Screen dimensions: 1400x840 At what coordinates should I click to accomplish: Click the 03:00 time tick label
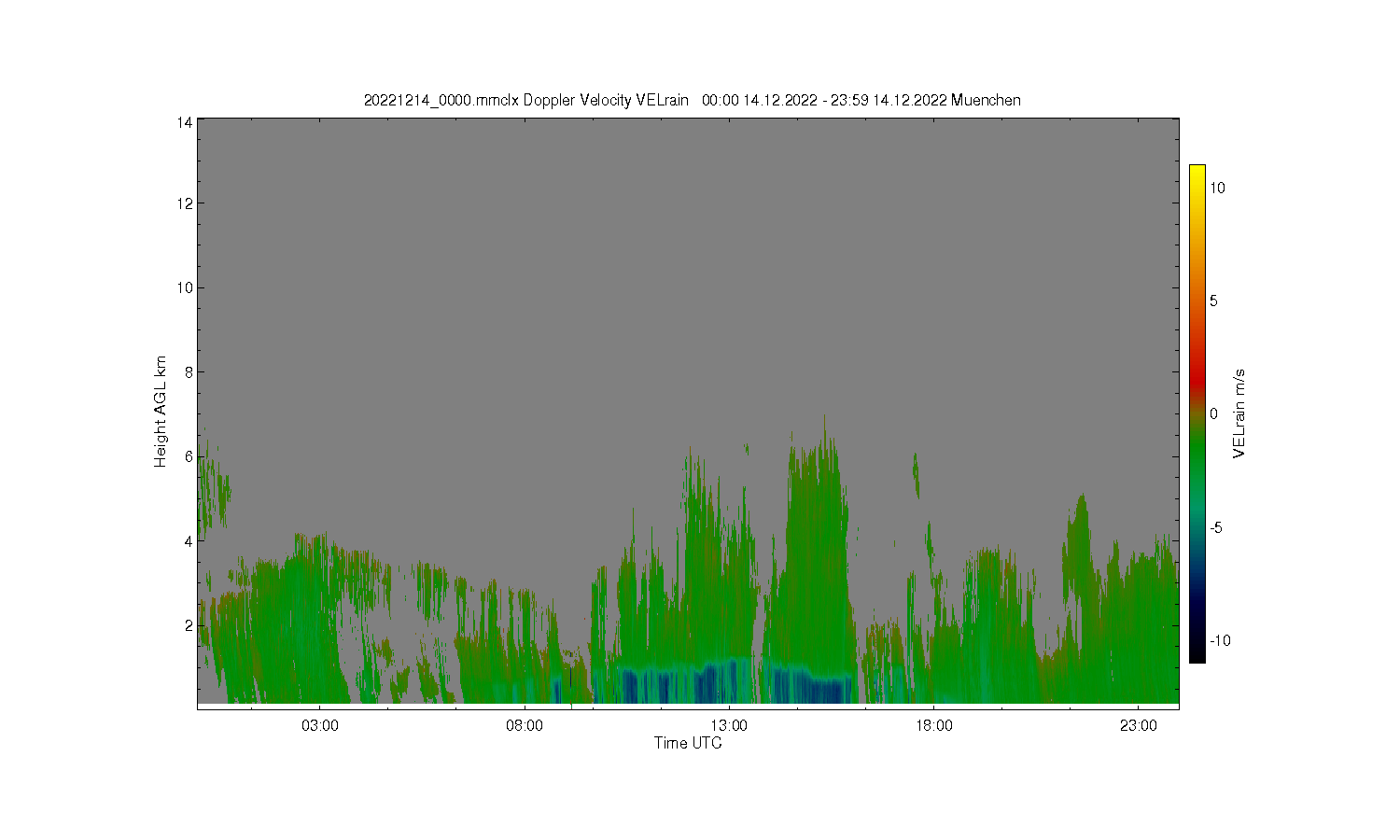click(x=320, y=725)
